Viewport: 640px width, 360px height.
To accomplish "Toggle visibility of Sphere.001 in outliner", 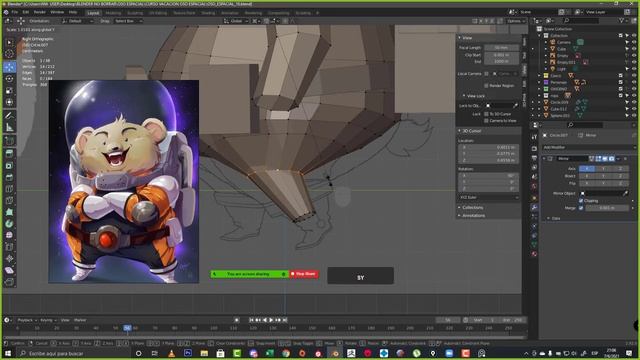I will point(634,116).
